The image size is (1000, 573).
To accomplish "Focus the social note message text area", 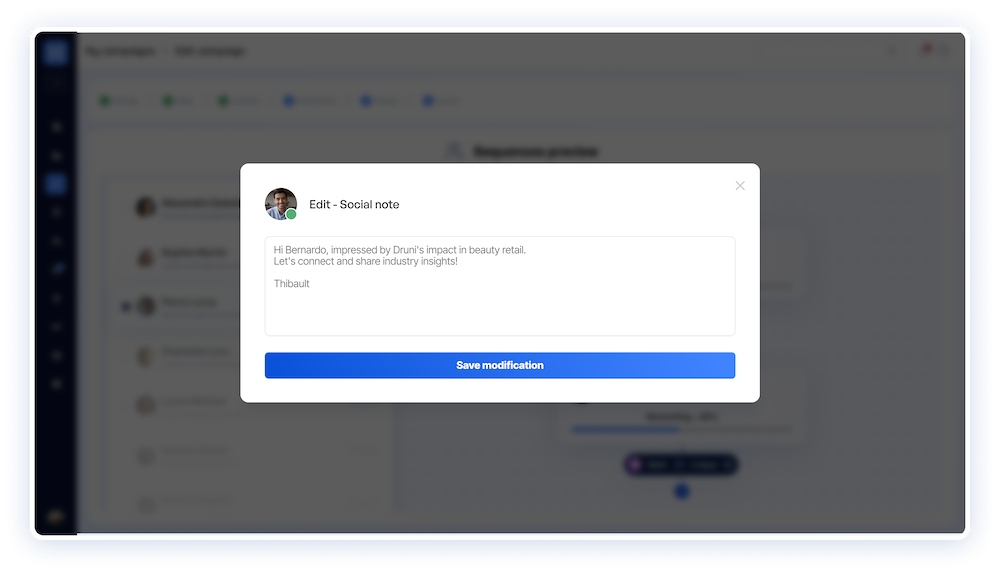I will [500, 286].
